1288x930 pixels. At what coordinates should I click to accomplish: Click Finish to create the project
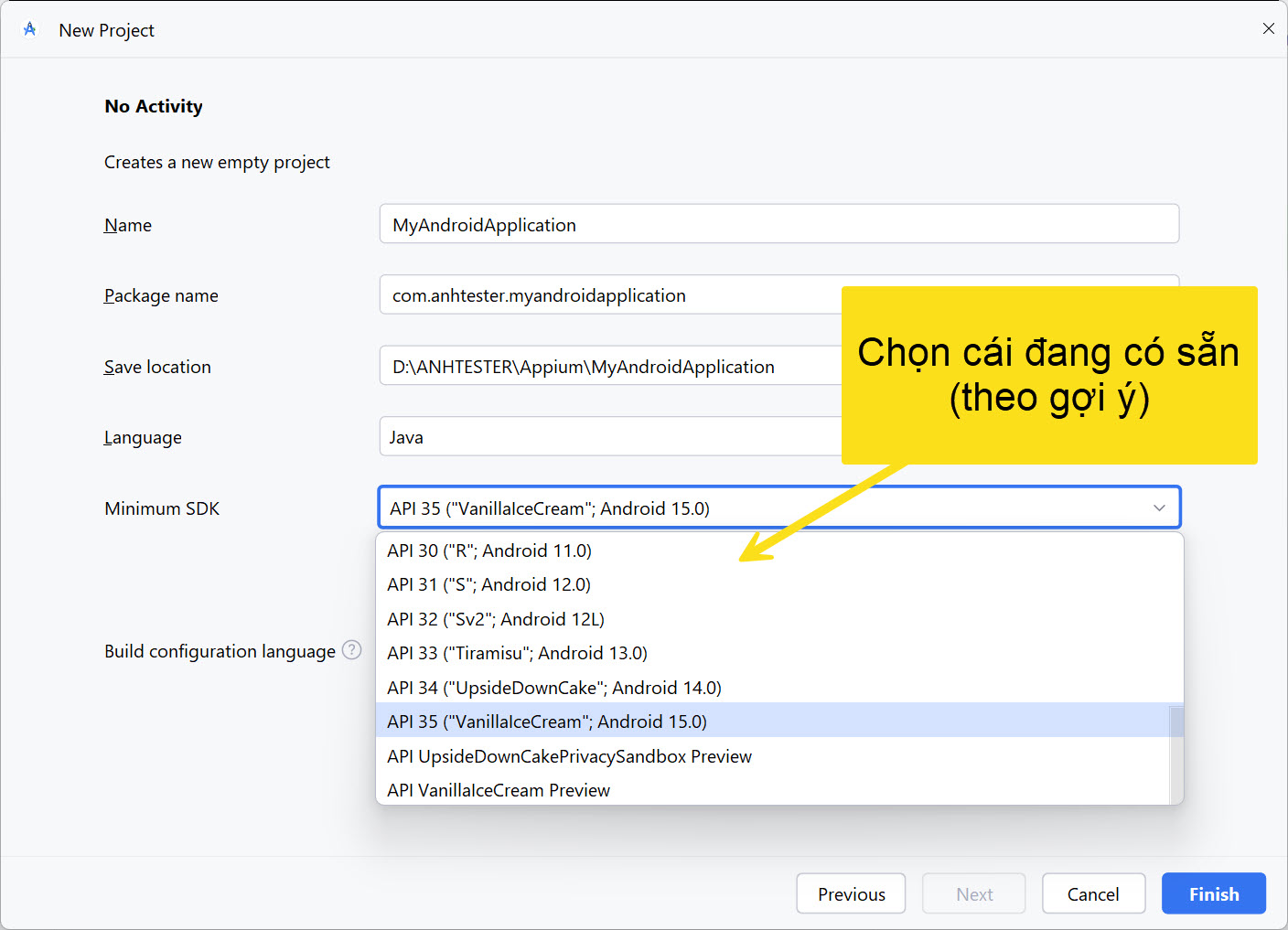click(x=1214, y=893)
